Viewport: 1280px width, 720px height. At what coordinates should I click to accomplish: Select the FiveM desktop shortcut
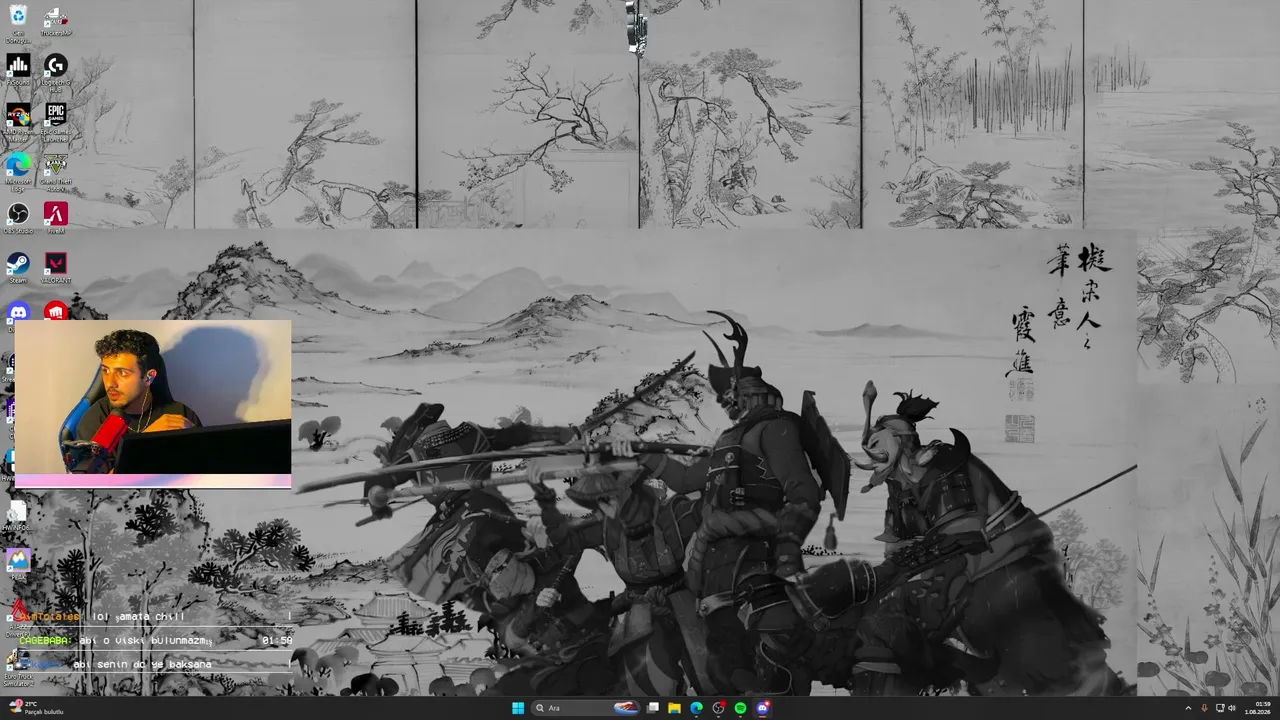56,219
